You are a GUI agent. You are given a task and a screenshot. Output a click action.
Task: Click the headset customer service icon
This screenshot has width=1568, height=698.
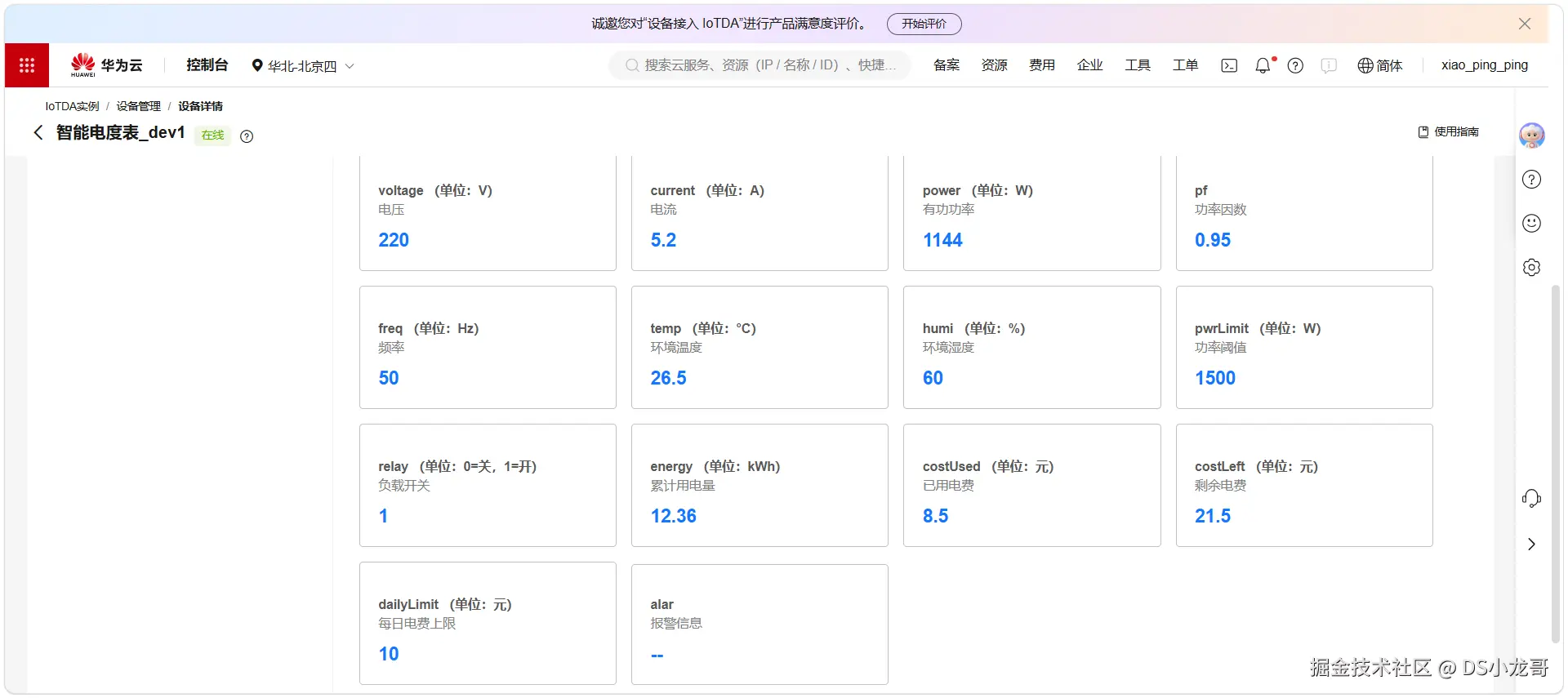click(1531, 499)
